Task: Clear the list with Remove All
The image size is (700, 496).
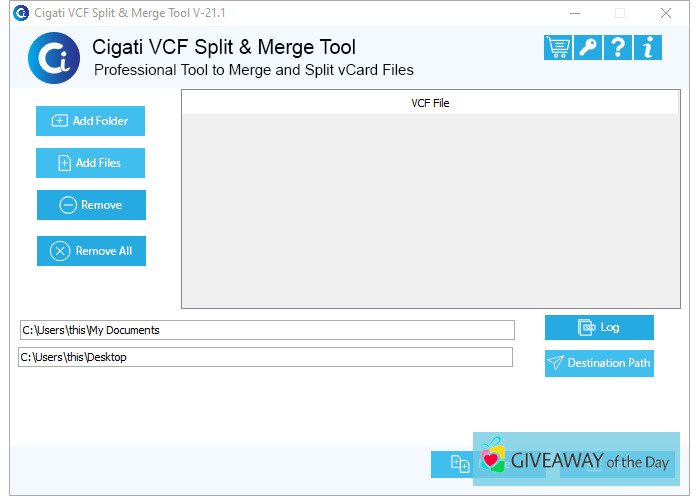Action: pos(91,251)
